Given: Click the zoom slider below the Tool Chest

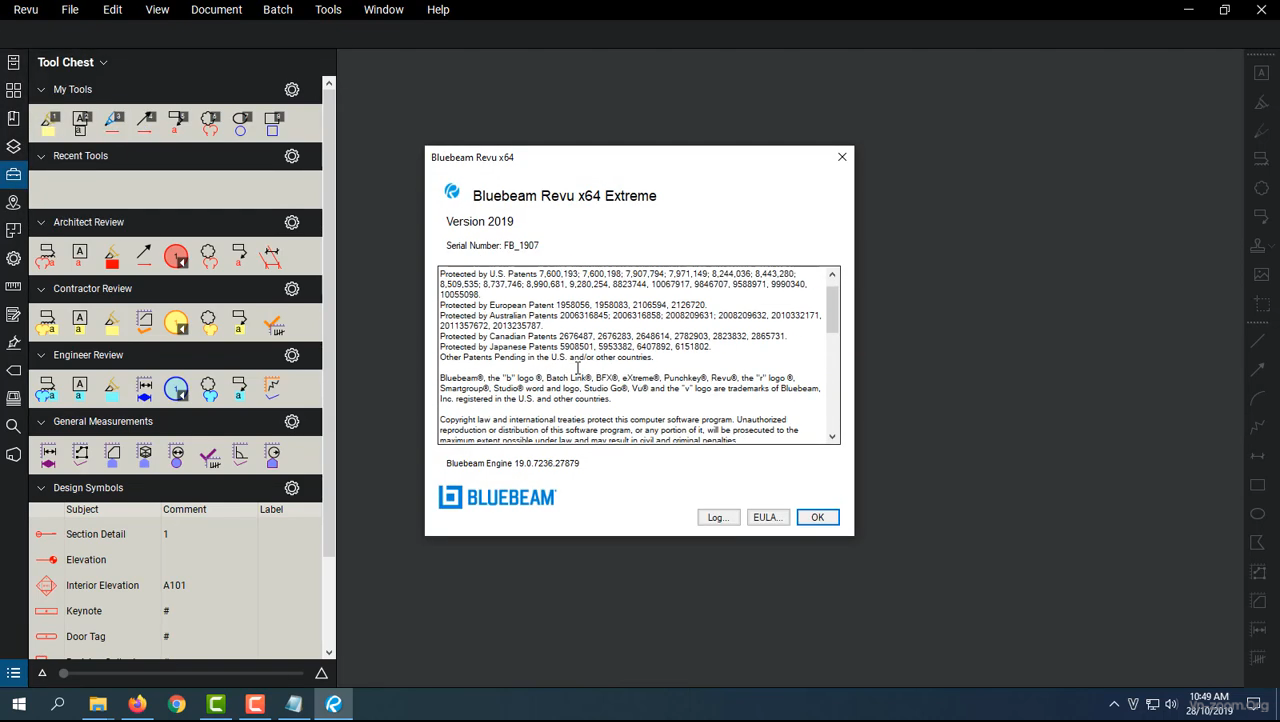Looking at the screenshot, I should point(63,673).
